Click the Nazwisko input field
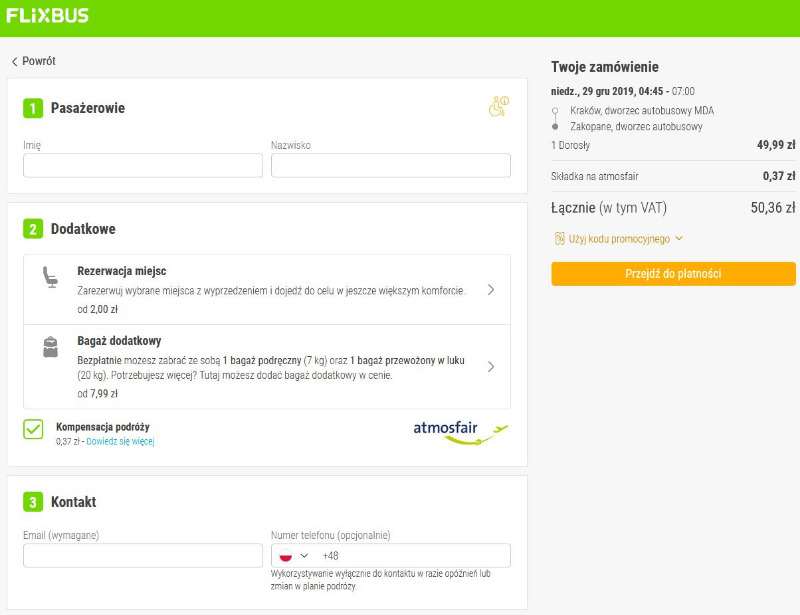Screen dimensions: 800x615 [389, 165]
